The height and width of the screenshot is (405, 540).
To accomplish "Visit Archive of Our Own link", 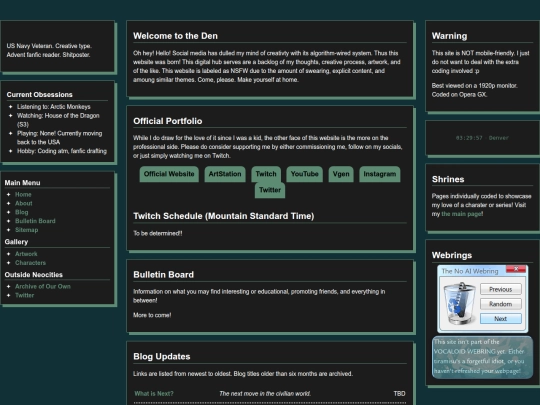I will [x=43, y=287].
